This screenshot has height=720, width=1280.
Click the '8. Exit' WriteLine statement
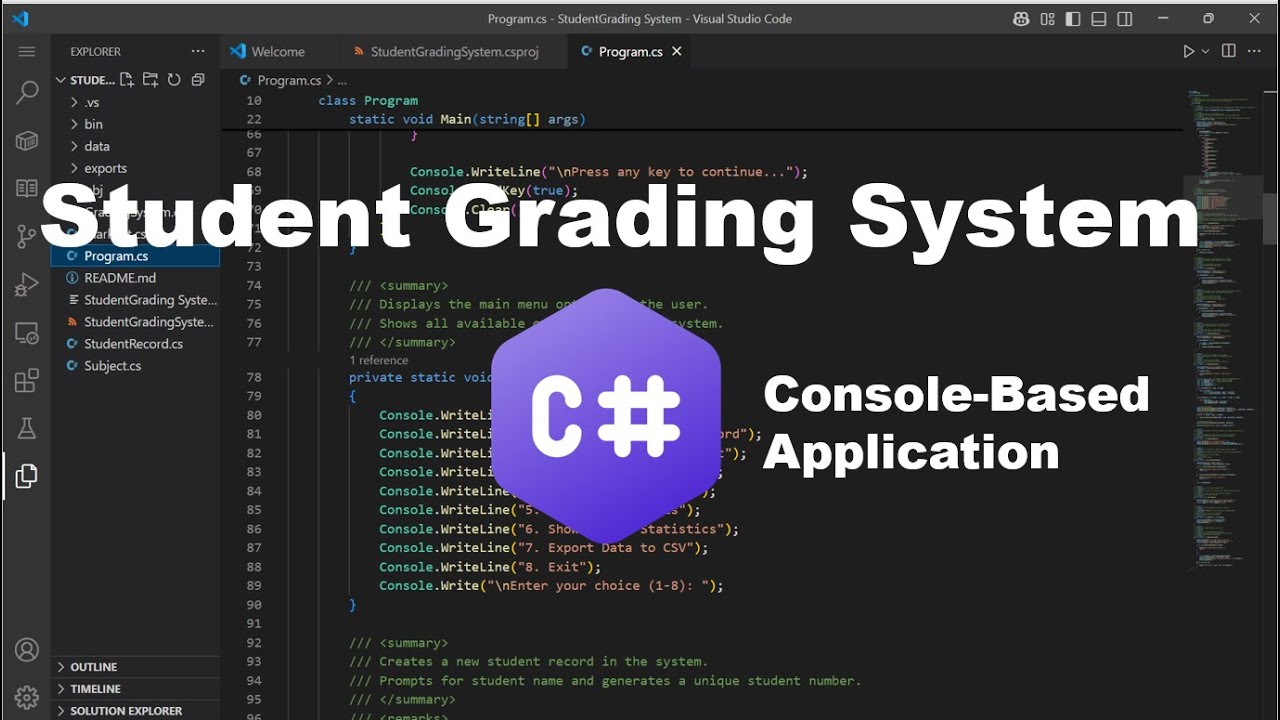click(x=490, y=567)
